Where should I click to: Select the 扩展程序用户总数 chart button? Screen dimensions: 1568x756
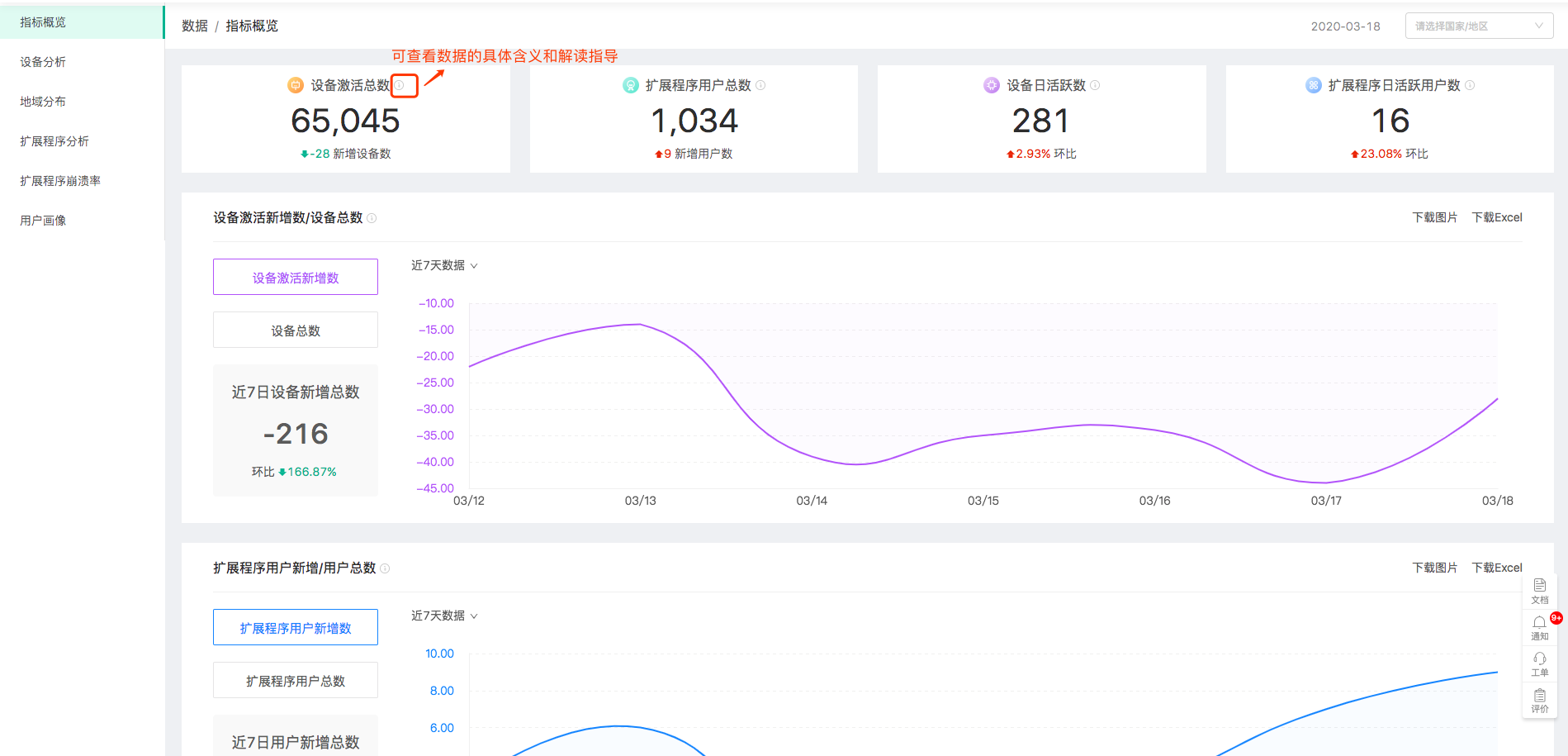pyautogui.click(x=296, y=680)
